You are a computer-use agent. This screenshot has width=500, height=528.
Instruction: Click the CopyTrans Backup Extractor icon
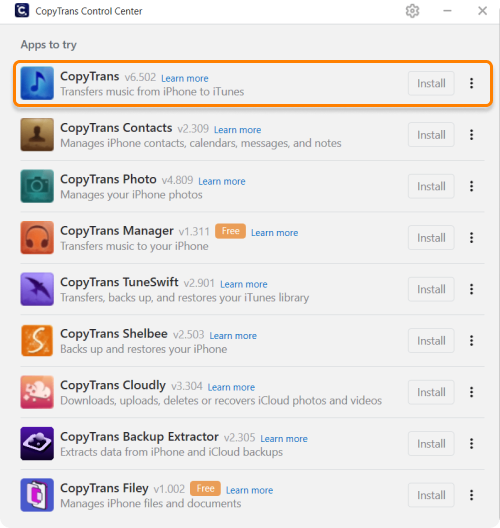[37, 443]
